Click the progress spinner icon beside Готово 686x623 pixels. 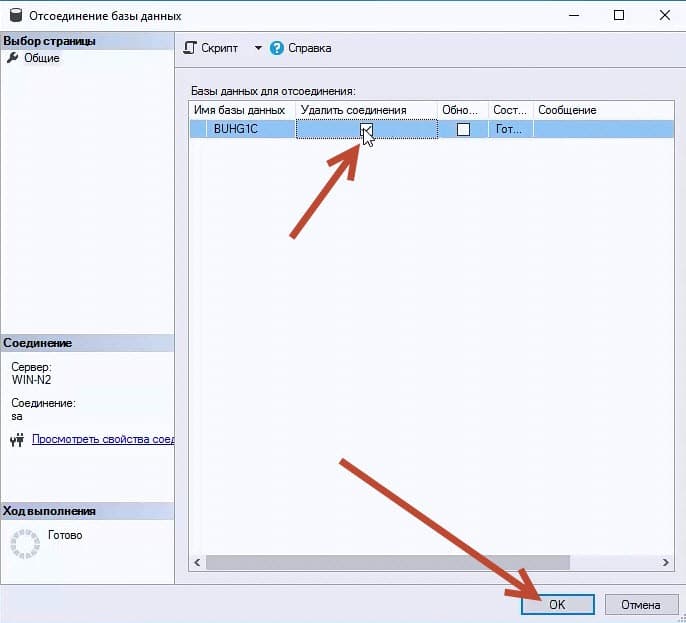pyautogui.click(x=24, y=542)
